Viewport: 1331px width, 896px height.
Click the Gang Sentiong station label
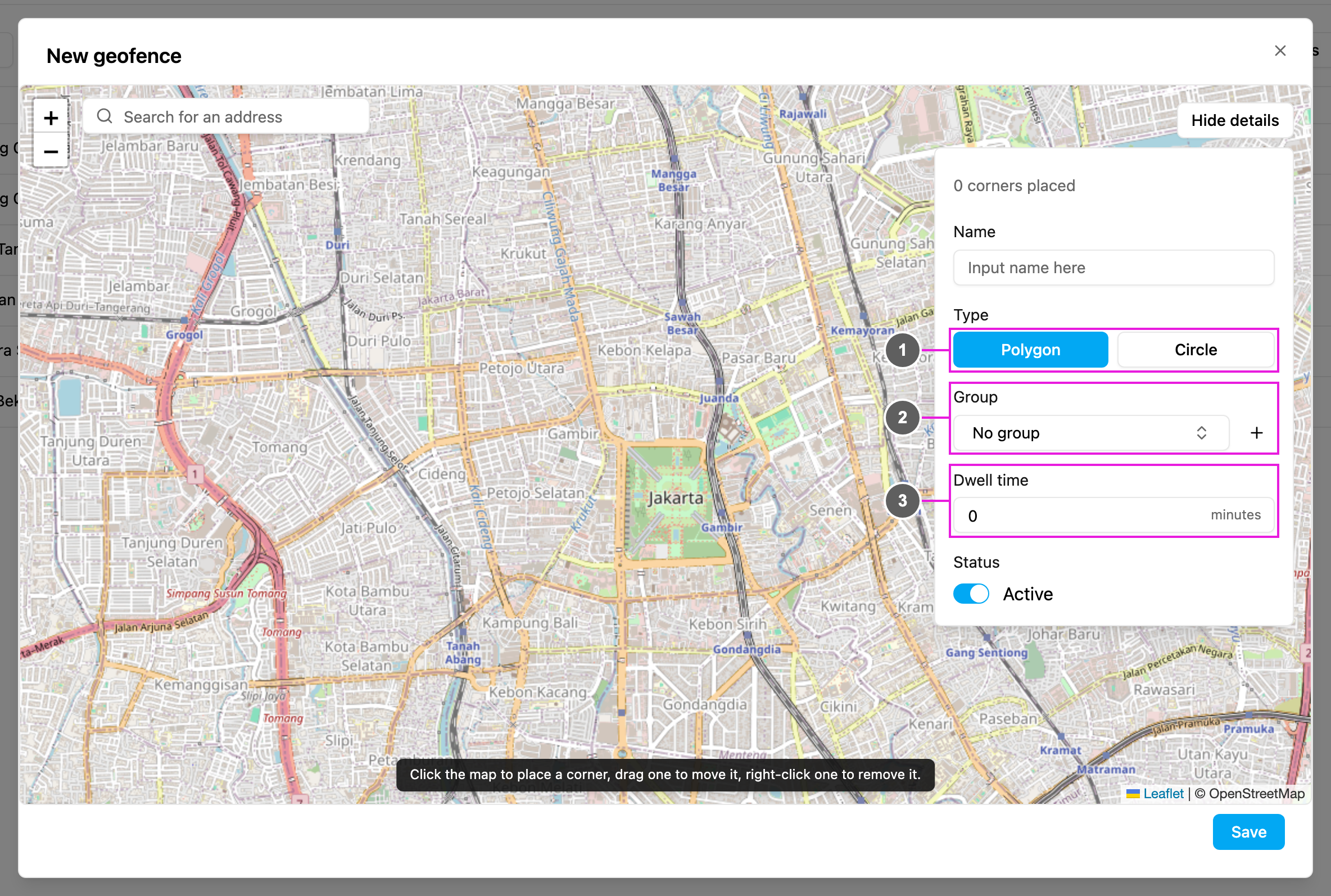point(986,653)
